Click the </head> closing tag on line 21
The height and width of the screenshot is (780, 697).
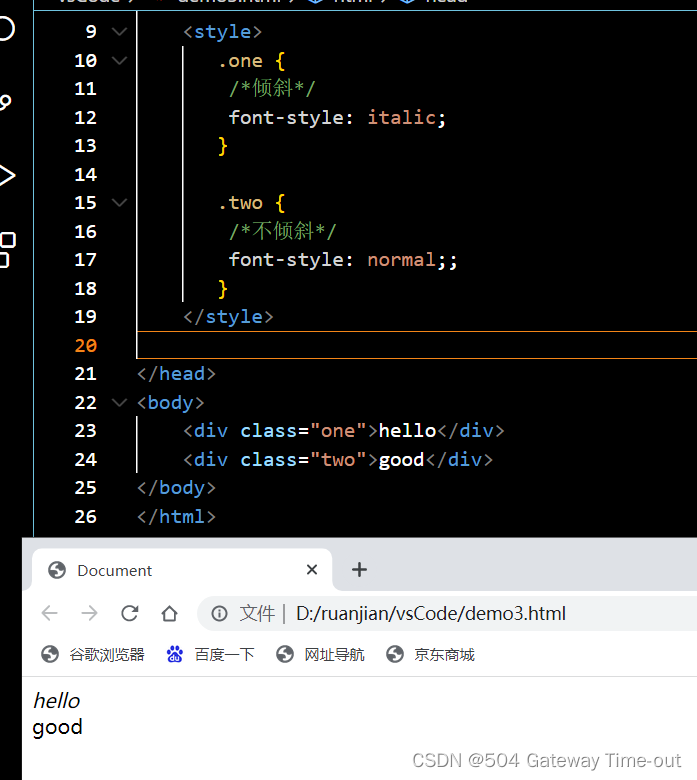click(x=177, y=374)
